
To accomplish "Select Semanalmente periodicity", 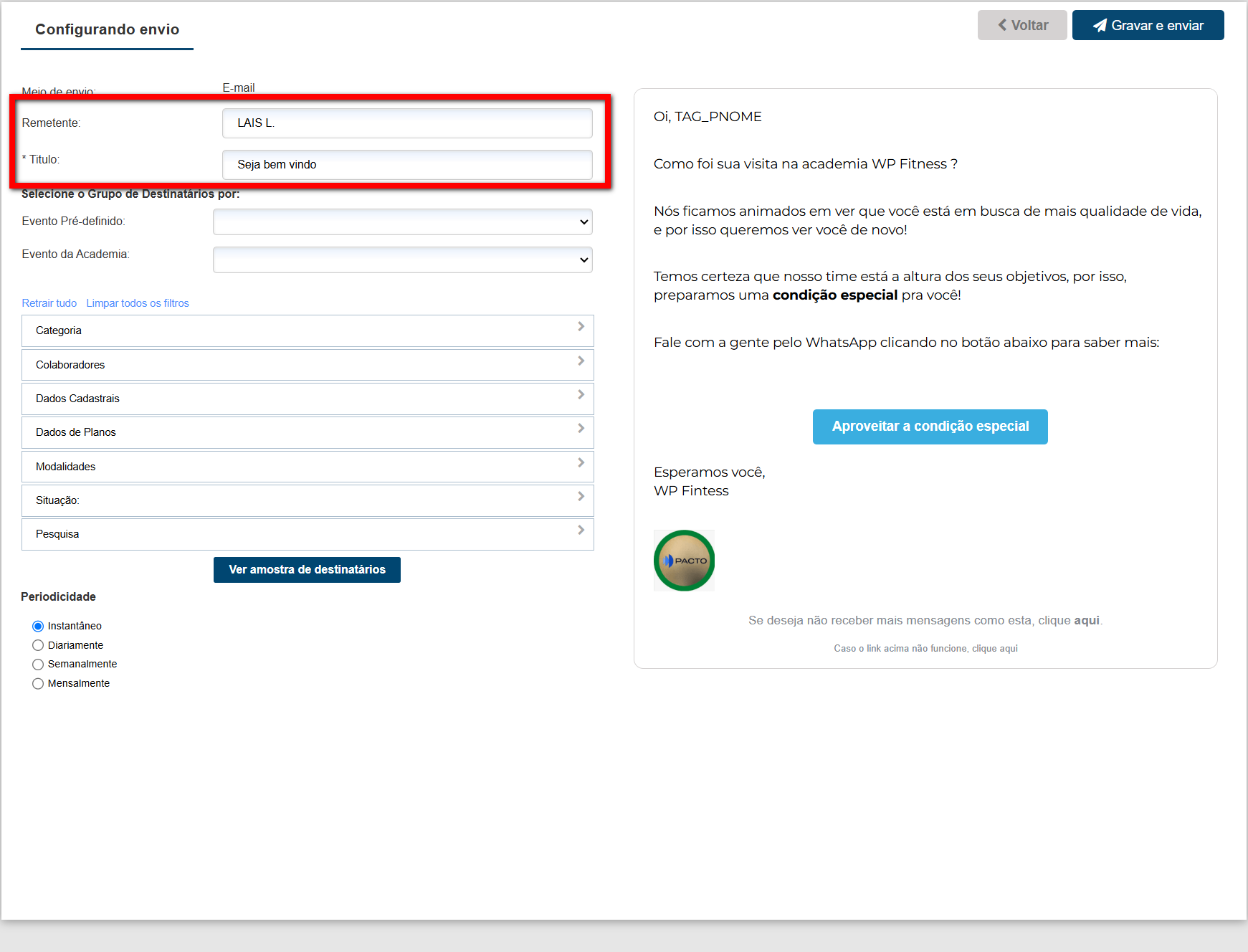I will [x=38, y=665].
